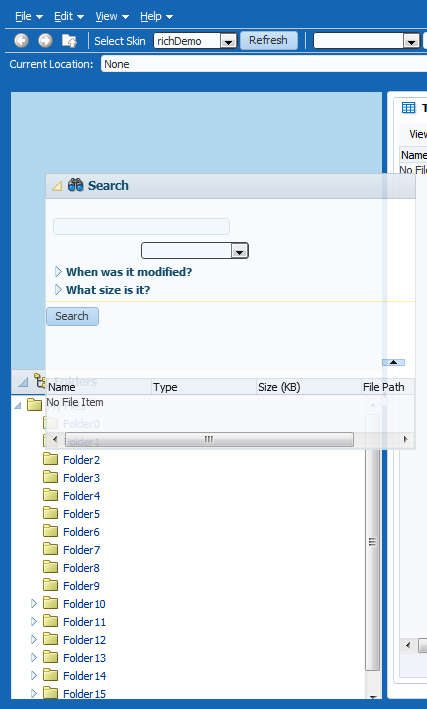
Task: Expand Folder11 tree node
Action: tap(33, 621)
